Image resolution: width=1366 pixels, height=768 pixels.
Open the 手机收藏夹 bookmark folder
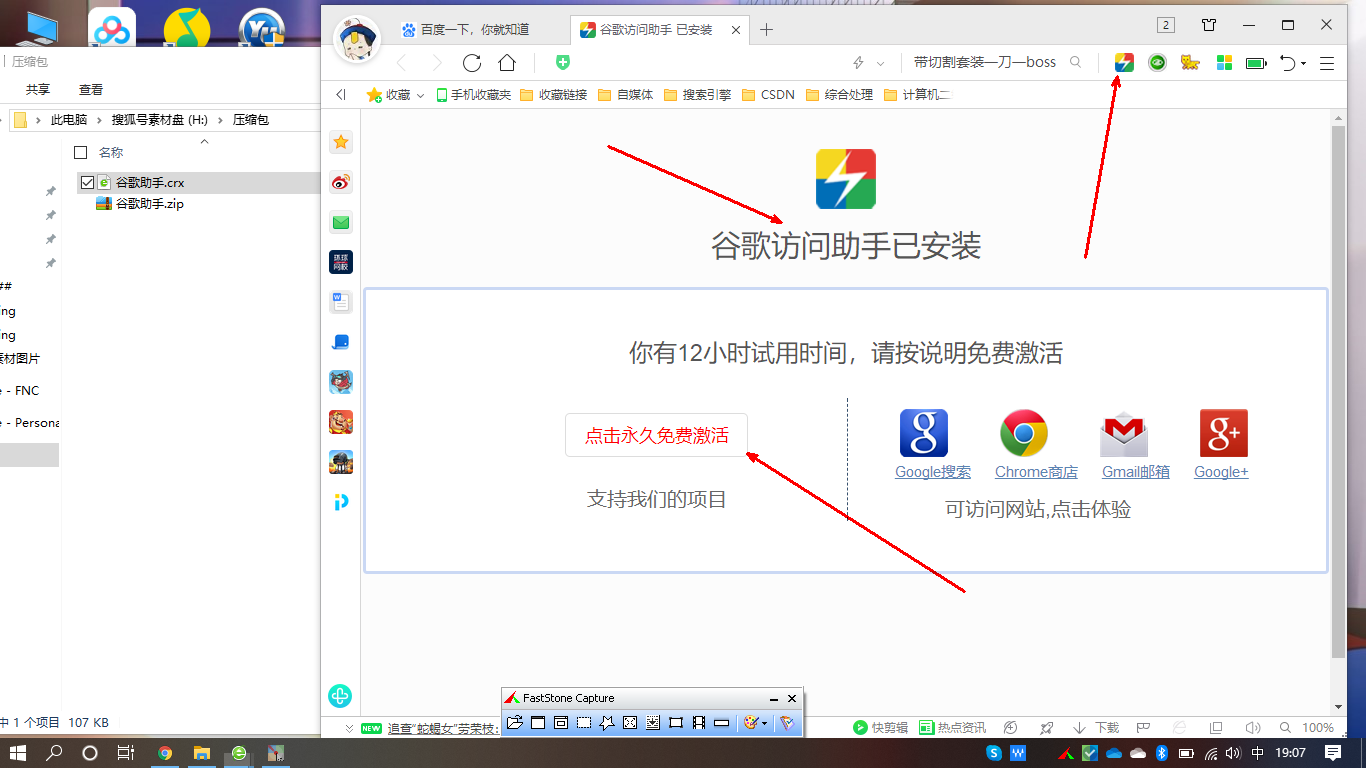pyautogui.click(x=473, y=95)
